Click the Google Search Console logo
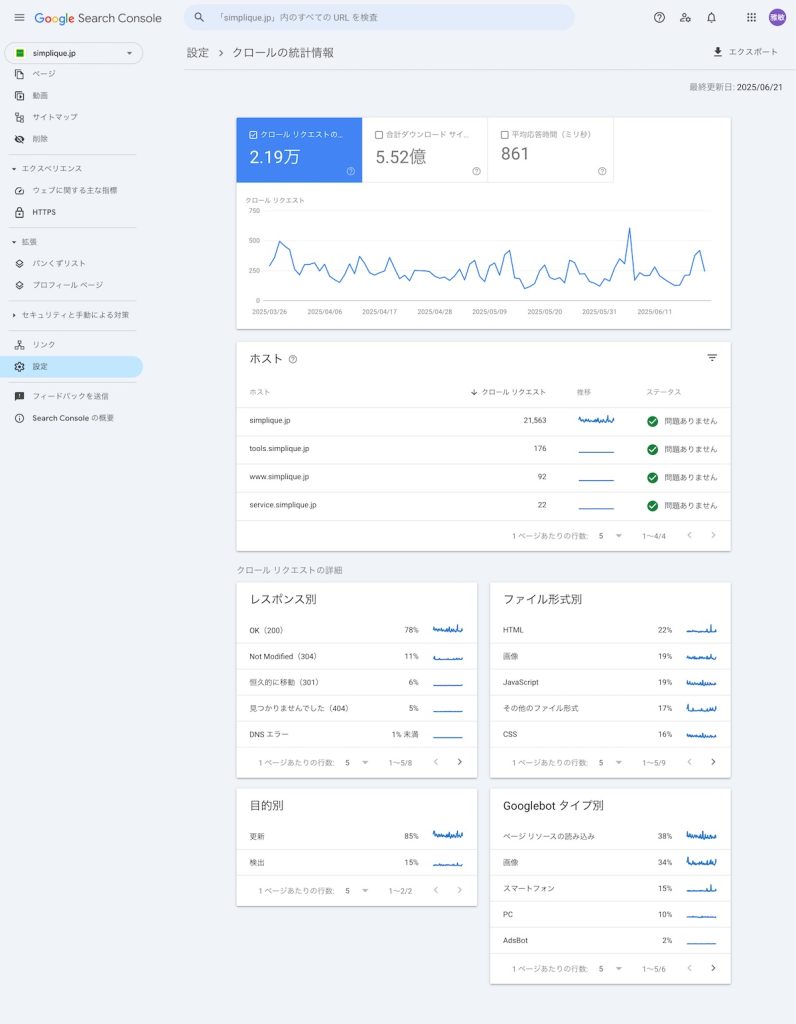 [98, 18]
